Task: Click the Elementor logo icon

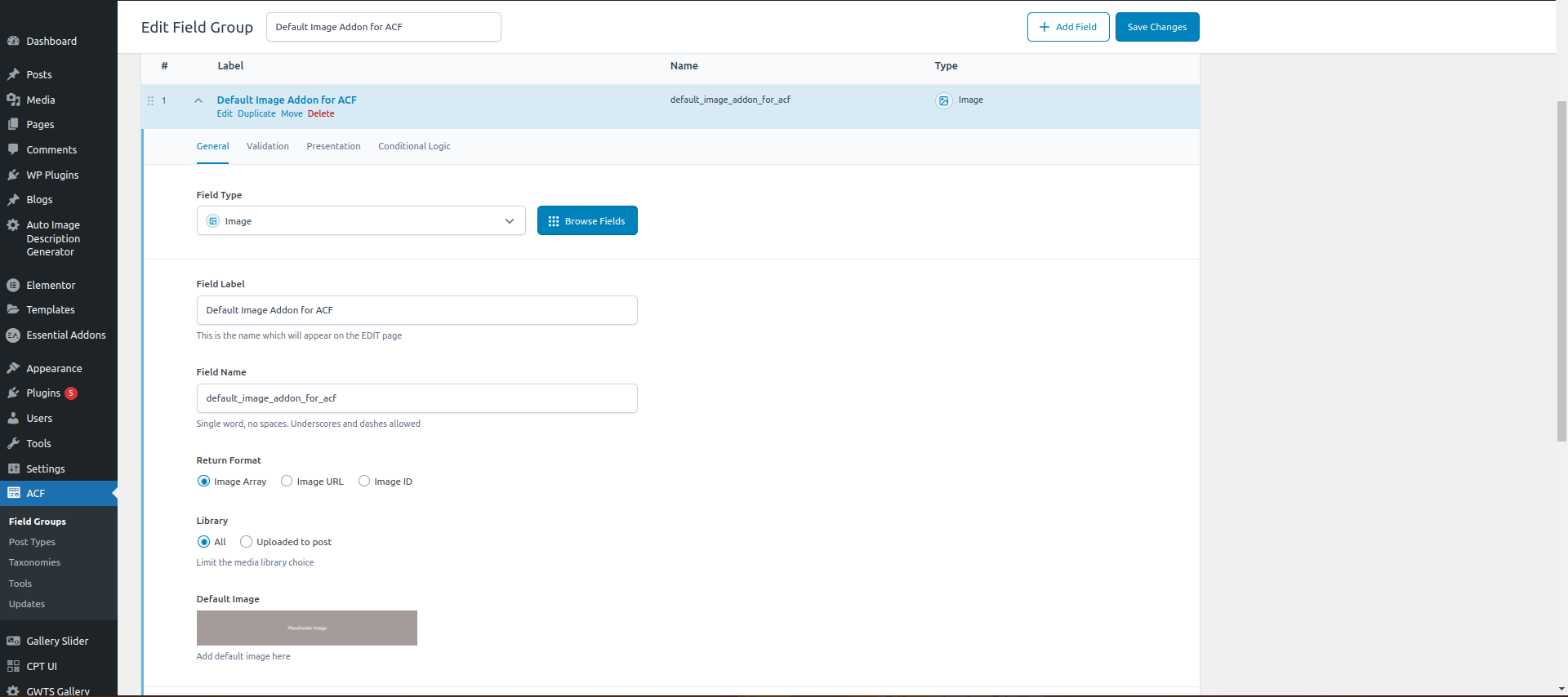Action: tap(13, 285)
